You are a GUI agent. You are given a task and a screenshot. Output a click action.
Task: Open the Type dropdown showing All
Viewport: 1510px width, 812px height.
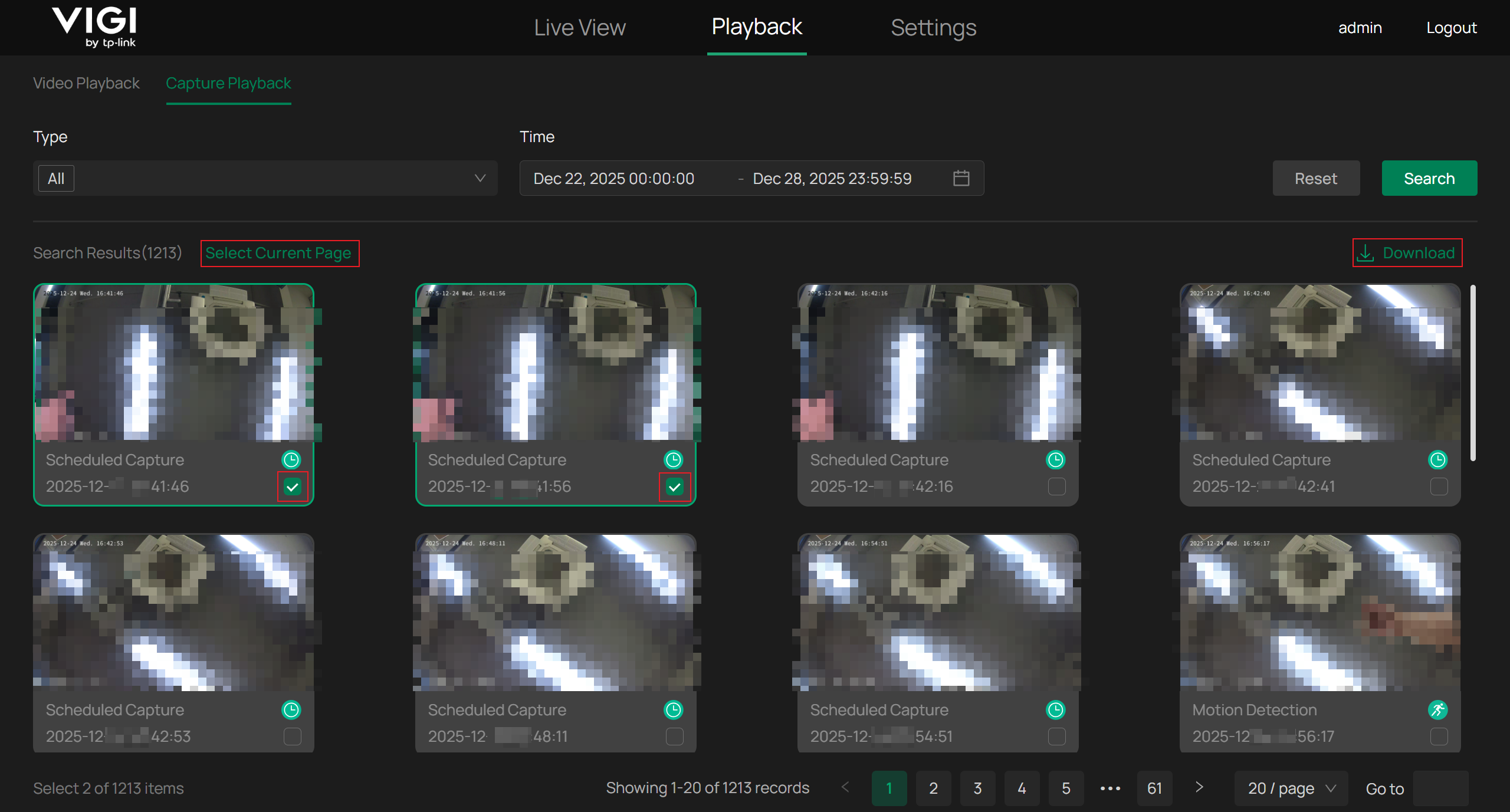coord(264,178)
